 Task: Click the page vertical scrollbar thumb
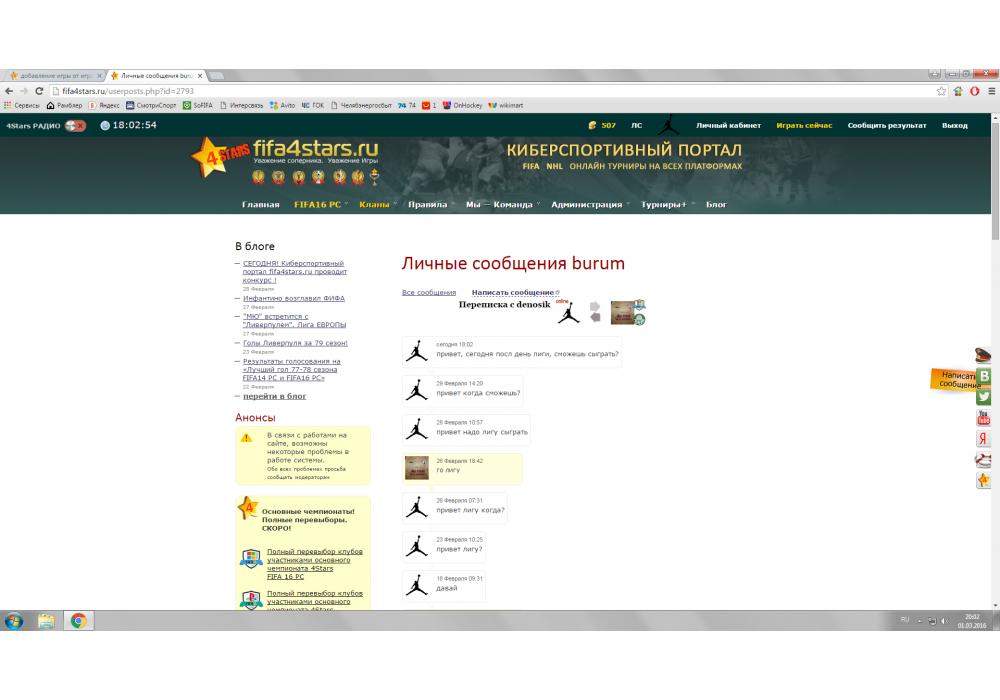995,181
